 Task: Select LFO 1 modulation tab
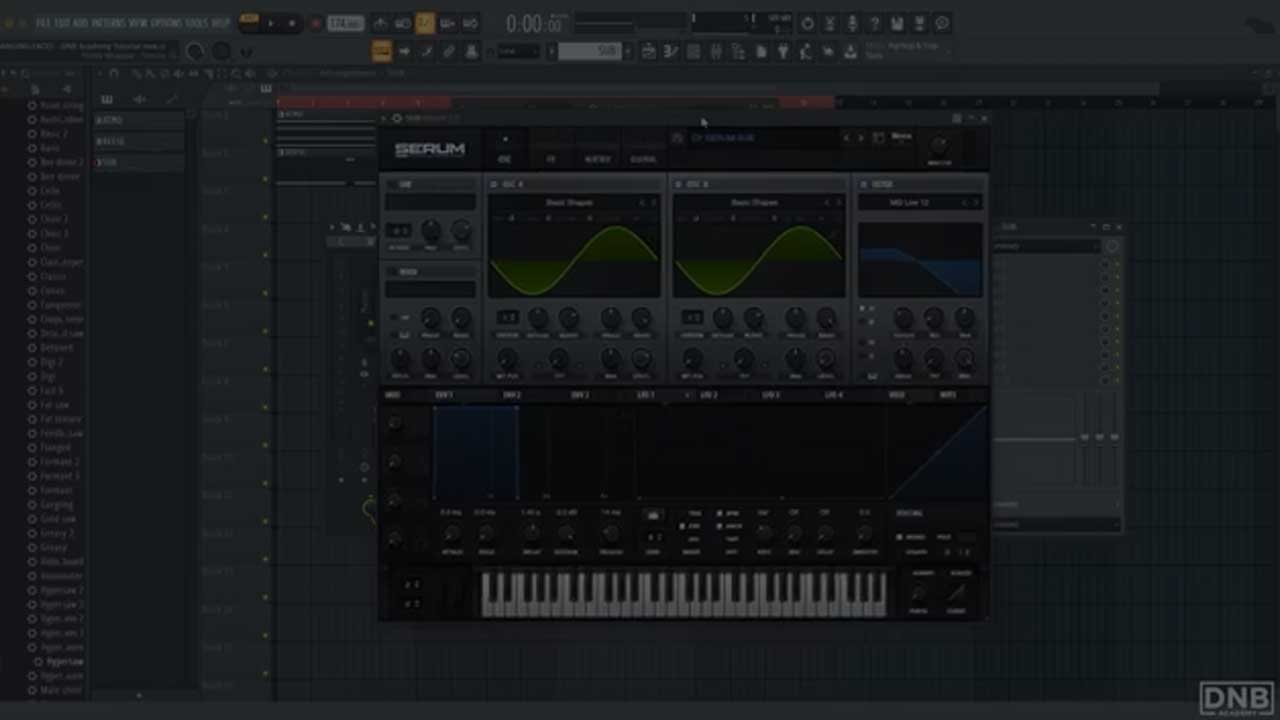click(x=645, y=395)
